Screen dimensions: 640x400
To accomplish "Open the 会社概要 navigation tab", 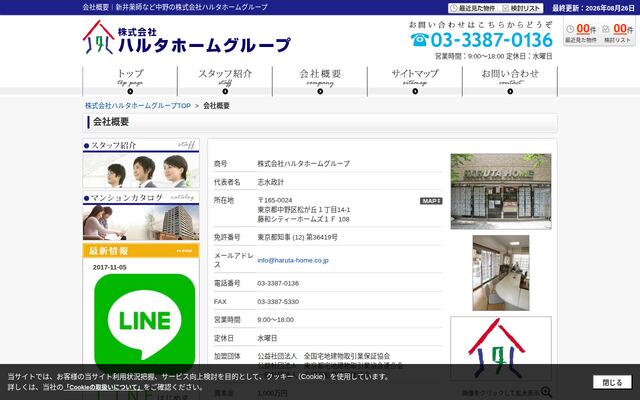I will tap(320, 80).
